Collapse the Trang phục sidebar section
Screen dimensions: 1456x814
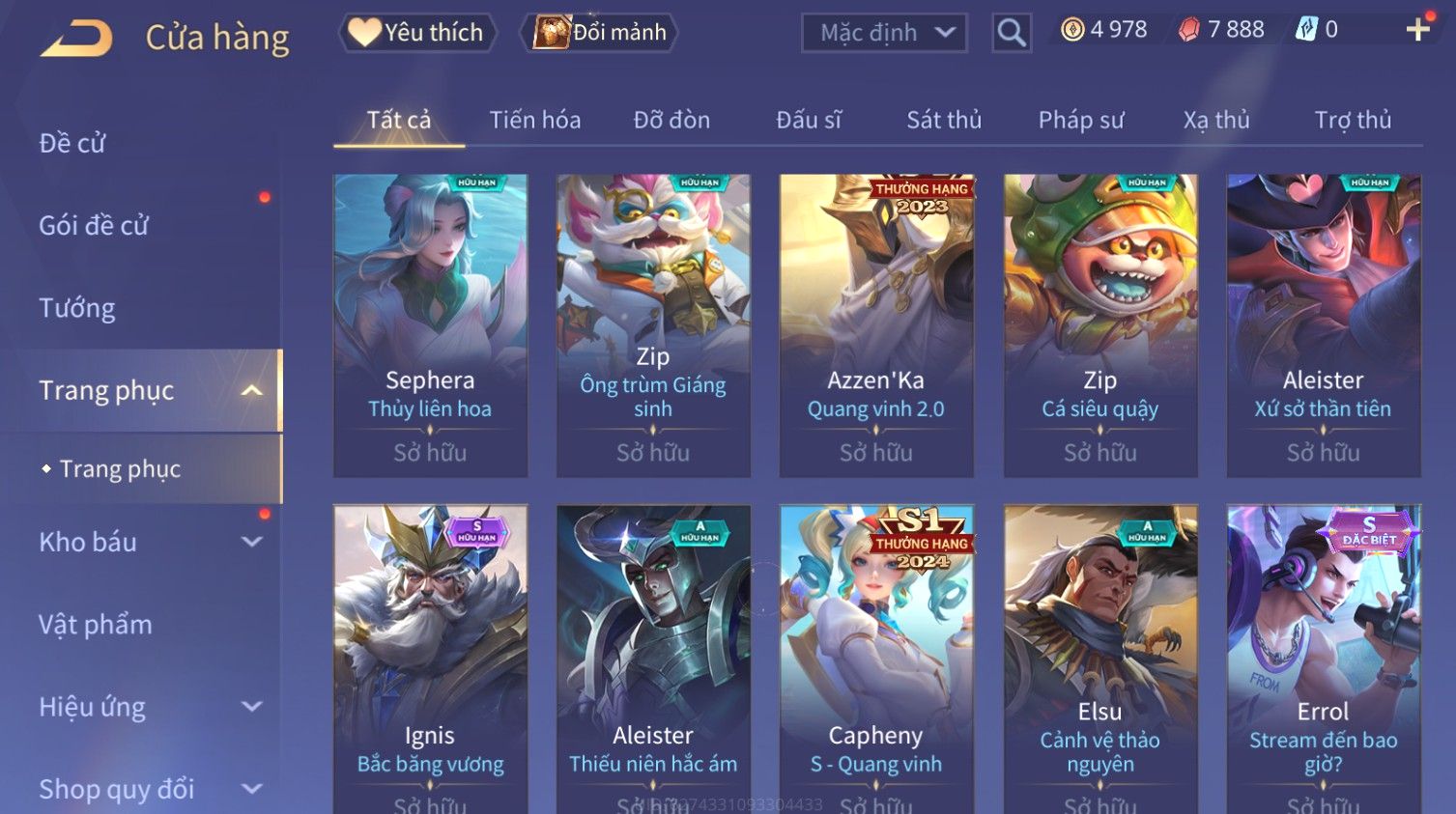point(251,390)
